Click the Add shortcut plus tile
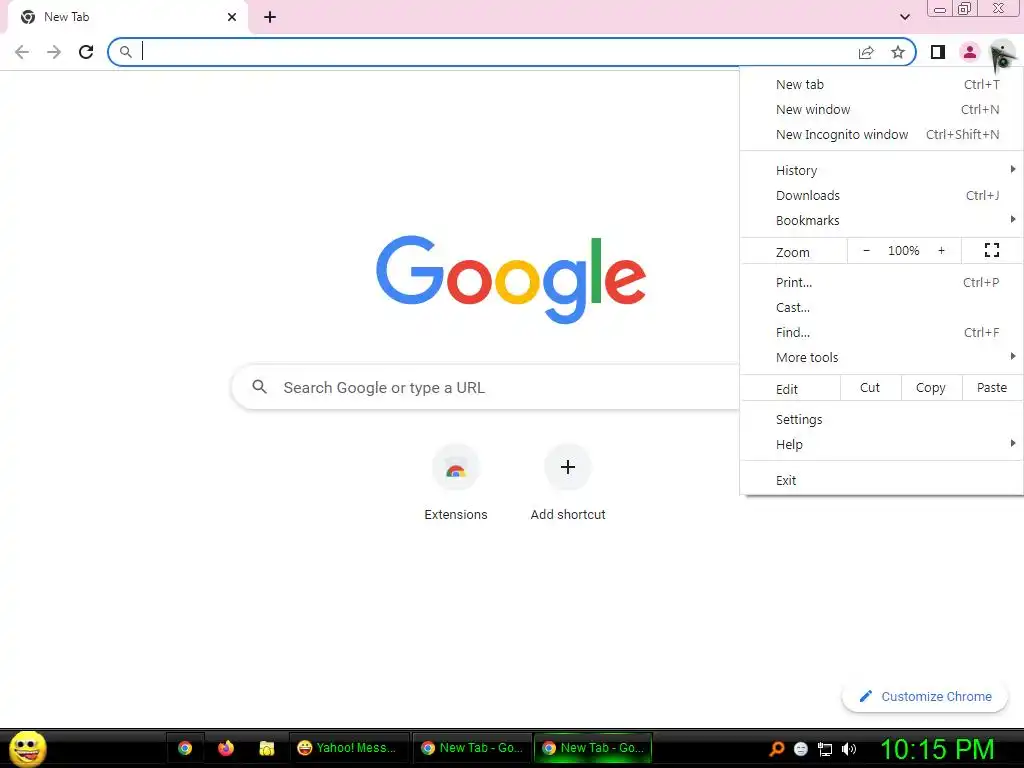 pos(568,483)
